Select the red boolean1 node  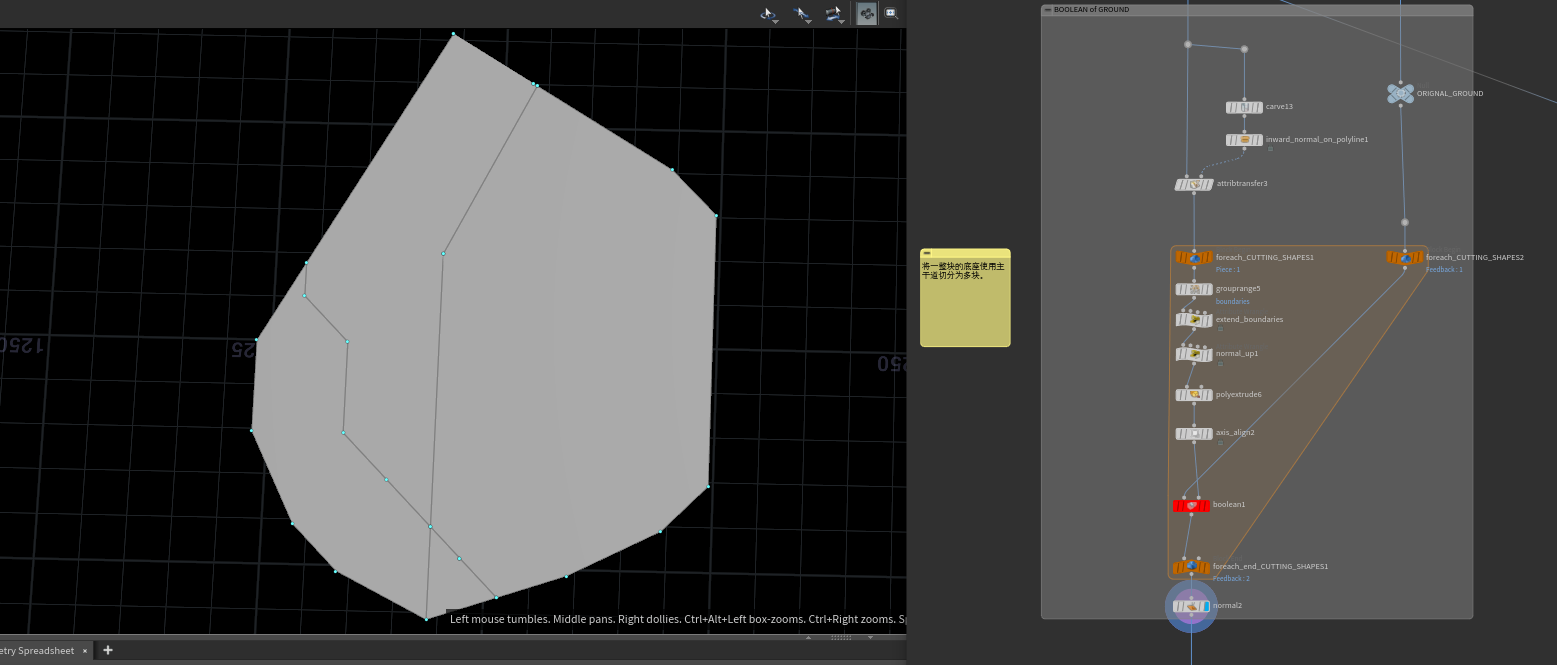point(1191,505)
